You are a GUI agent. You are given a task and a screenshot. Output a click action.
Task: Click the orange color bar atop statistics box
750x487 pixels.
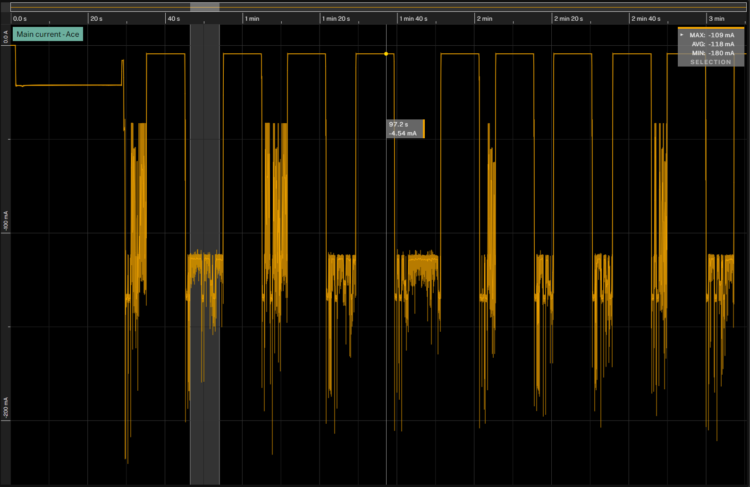[x=711, y=28]
